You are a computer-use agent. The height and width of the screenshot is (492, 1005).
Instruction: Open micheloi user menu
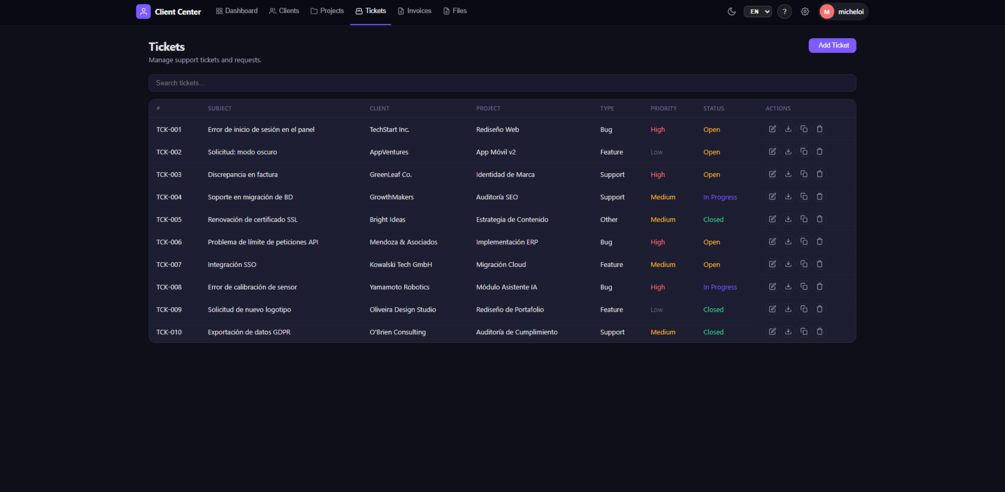[x=843, y=12]
